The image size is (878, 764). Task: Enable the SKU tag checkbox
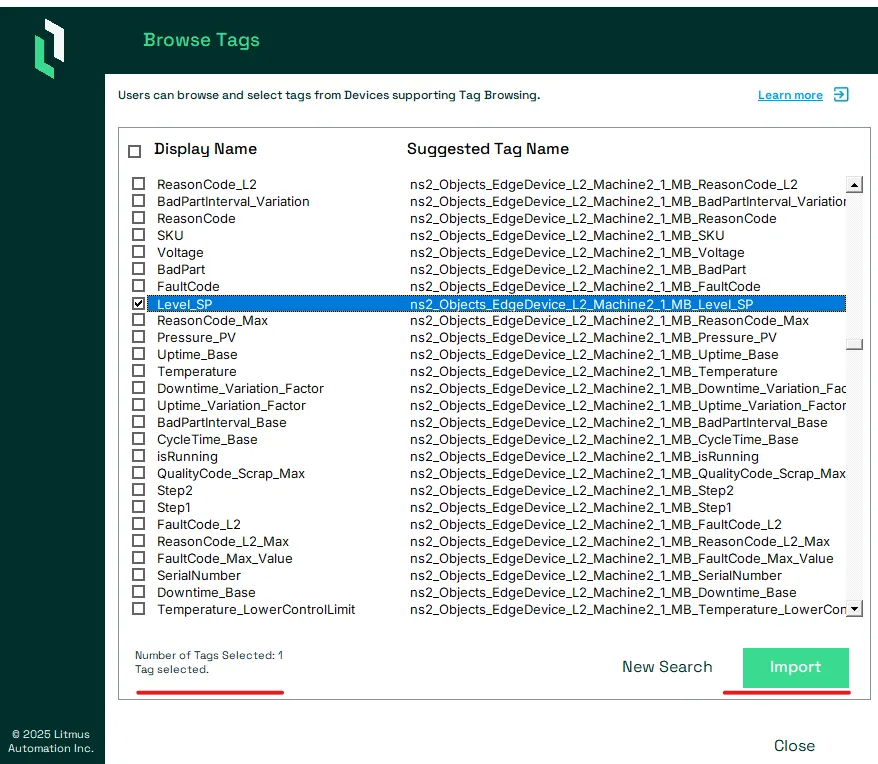(x=138, y=235)
